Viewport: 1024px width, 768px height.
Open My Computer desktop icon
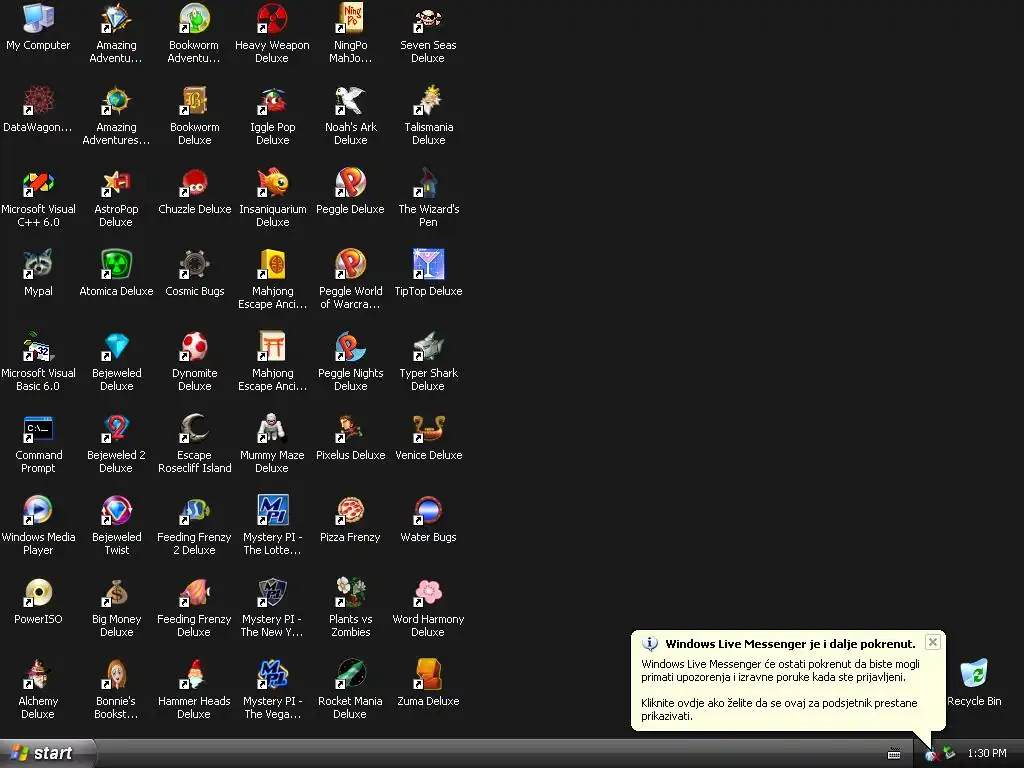(x=38, y=18)
